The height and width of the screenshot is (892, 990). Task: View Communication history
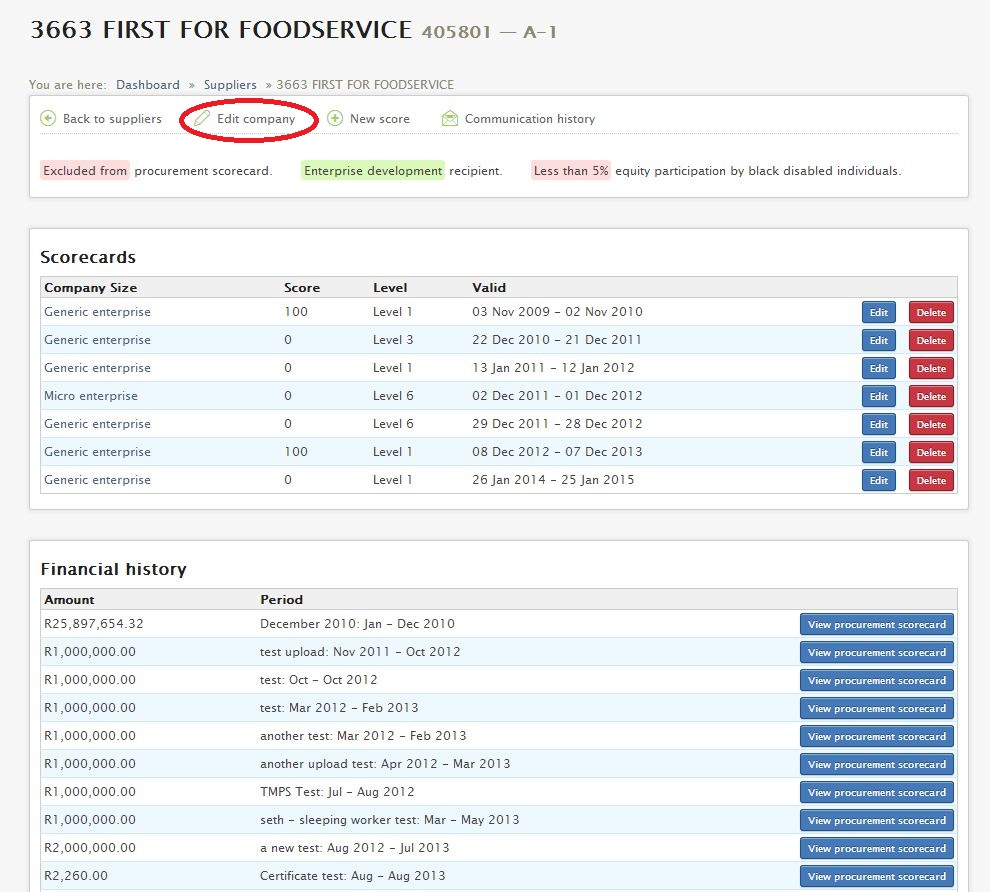(x=530, y=119)
